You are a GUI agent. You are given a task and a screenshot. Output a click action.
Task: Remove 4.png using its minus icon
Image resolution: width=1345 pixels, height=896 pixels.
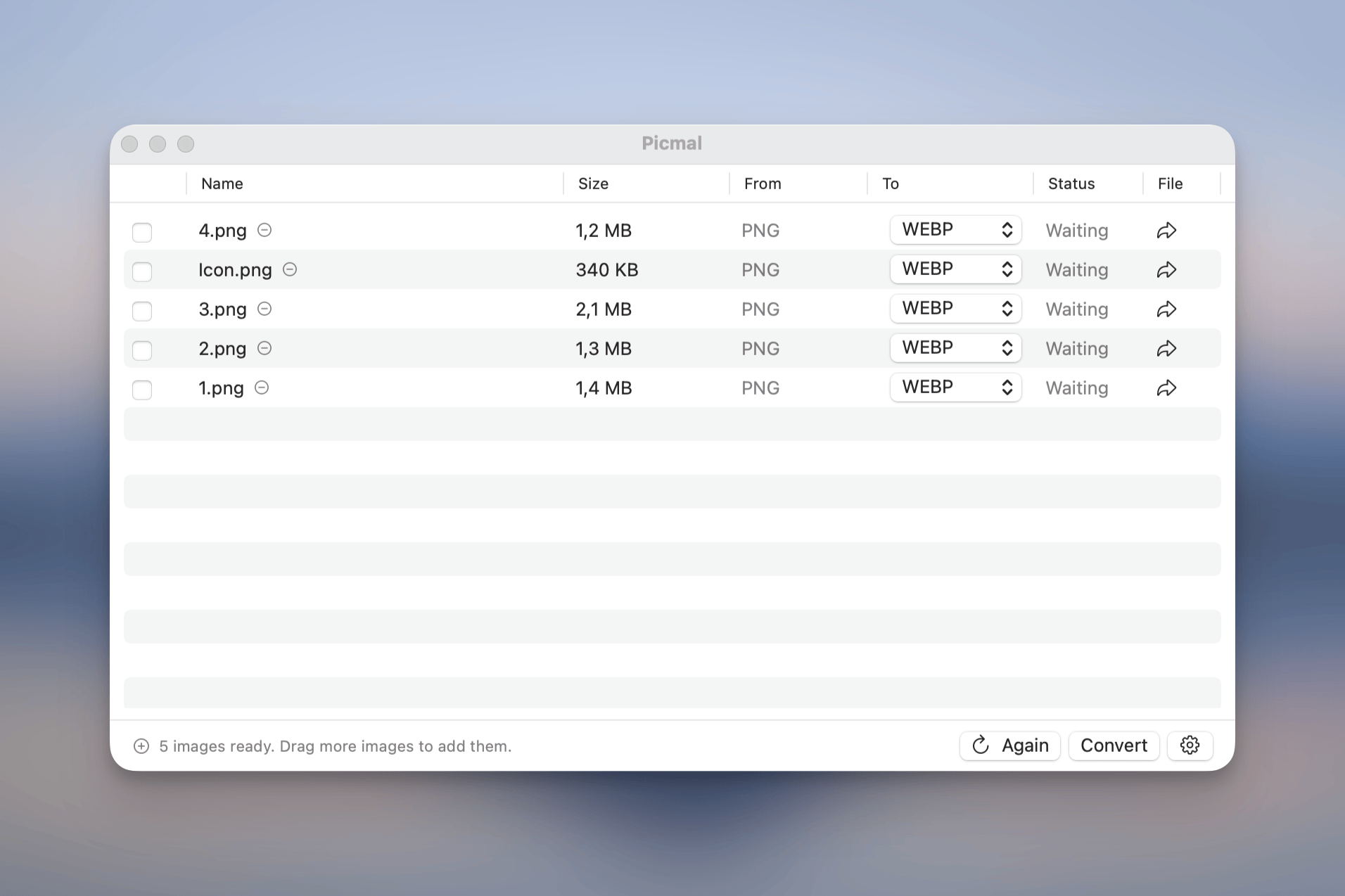coord(264,230)
